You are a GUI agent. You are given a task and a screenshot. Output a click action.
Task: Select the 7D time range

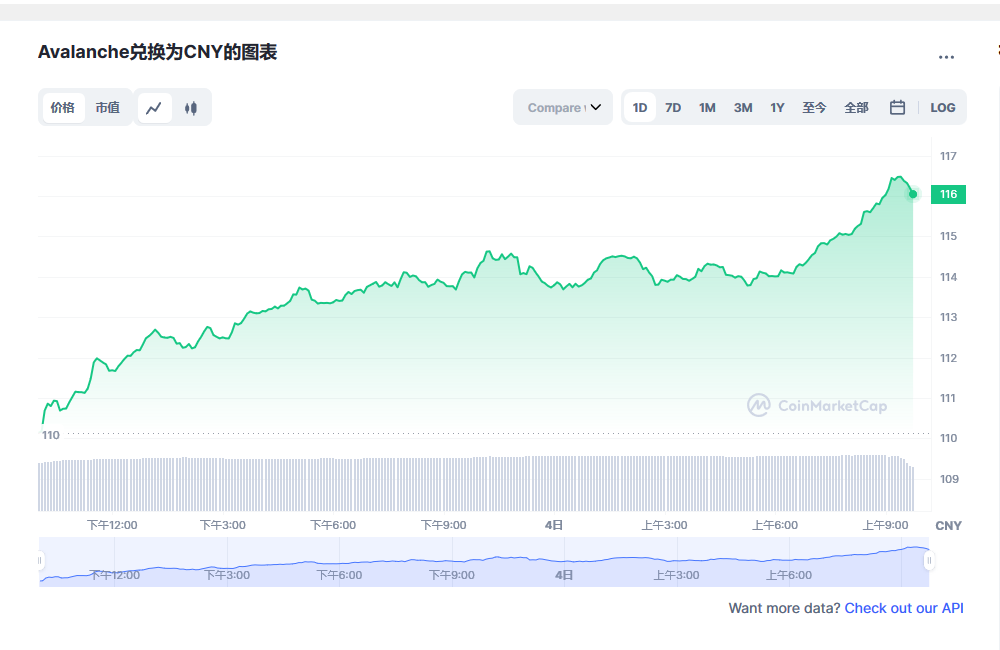[673, 108]
